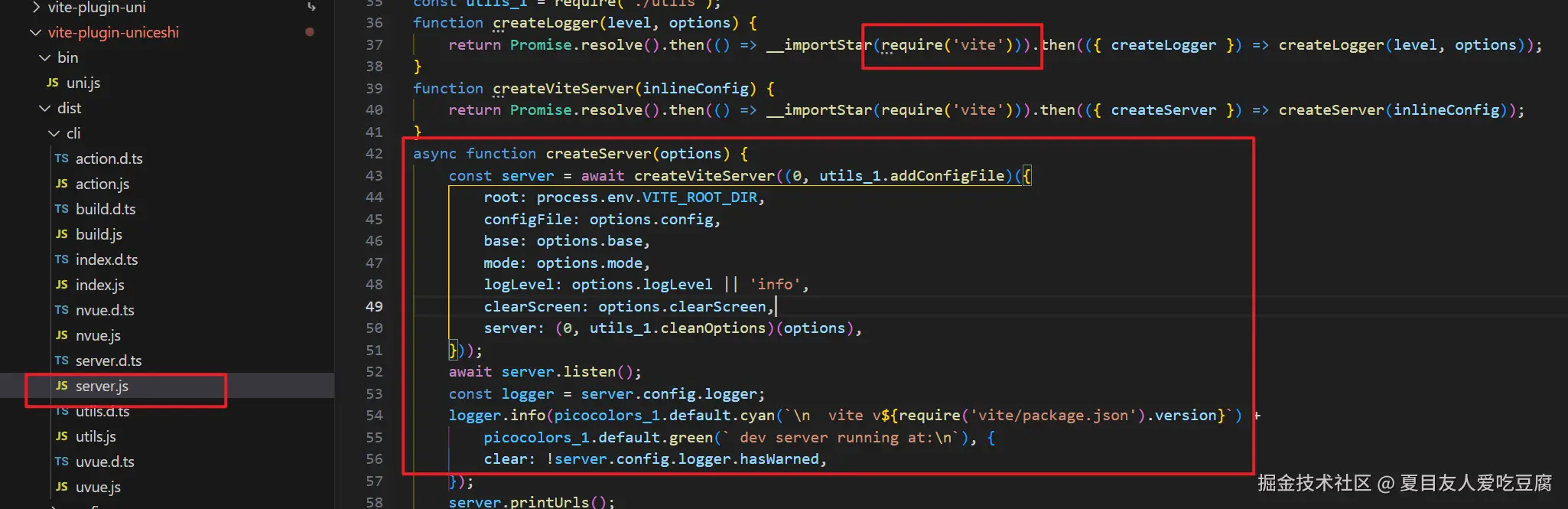Click JS icon of build.js

[62, 234]
